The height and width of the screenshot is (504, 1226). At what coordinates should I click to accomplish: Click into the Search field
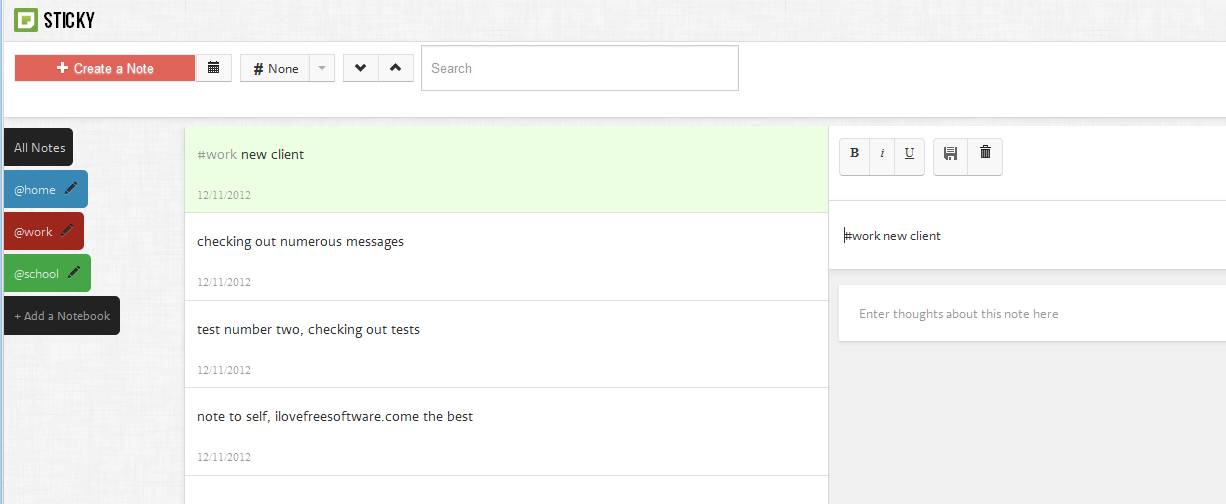coord(580,68)
